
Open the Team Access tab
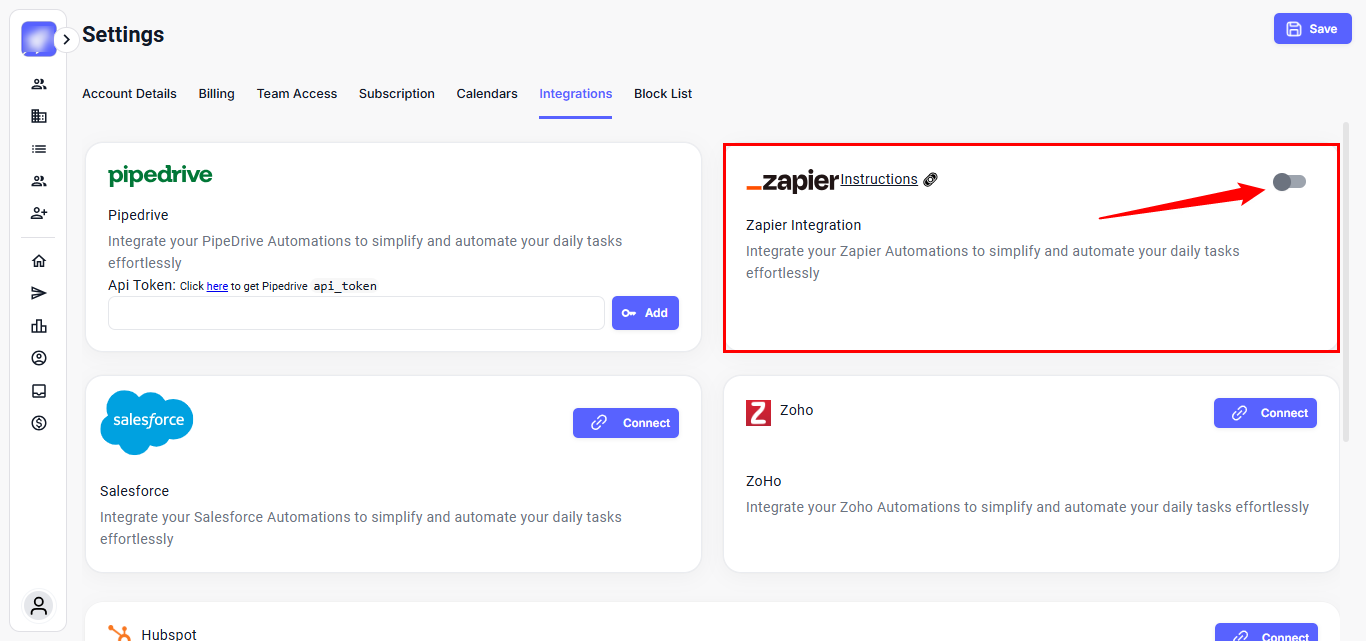(297, 94)
